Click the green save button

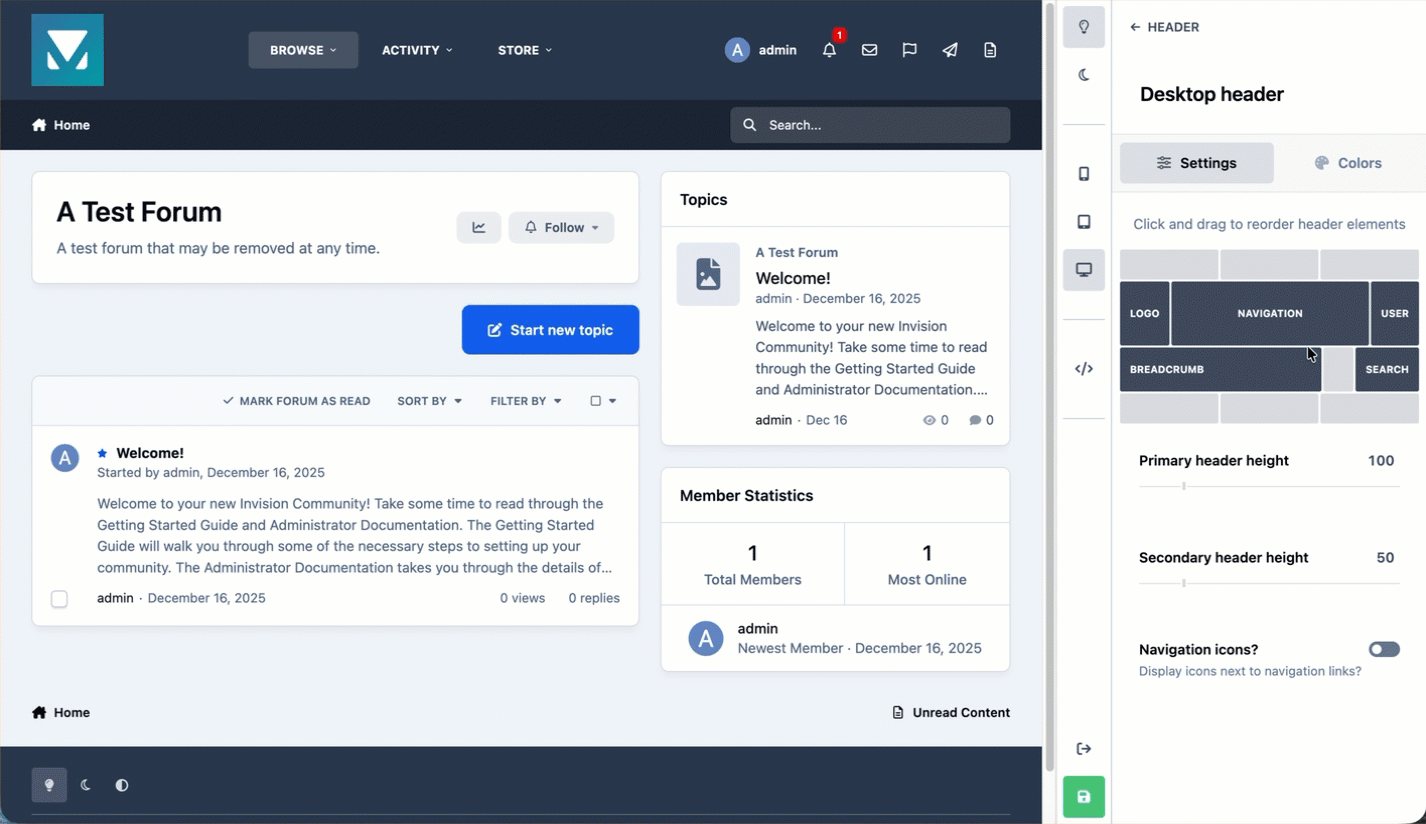1084,797
